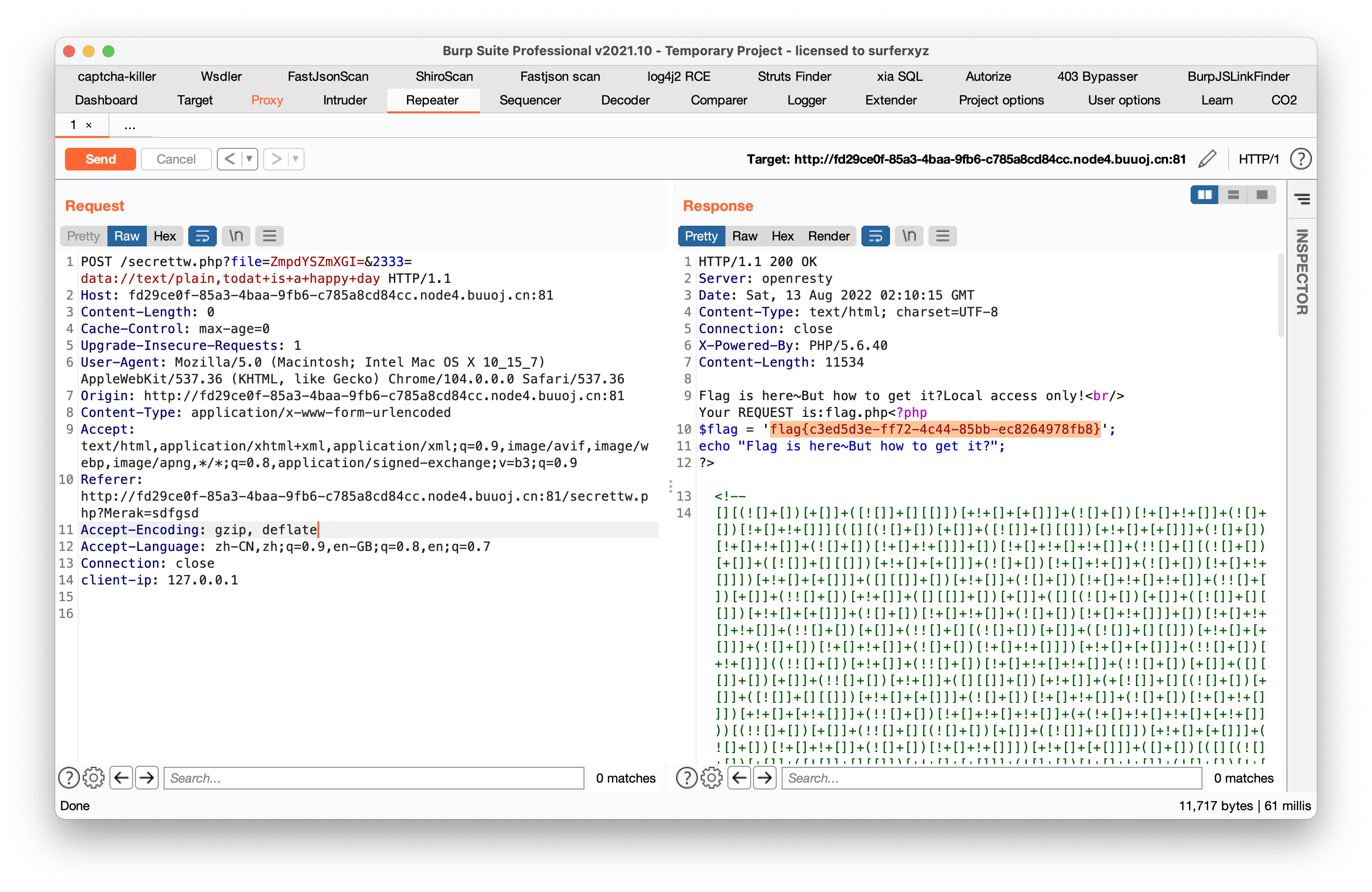Focus the Response search input field
Image resolution: width=1372 pixels, height=892 pixels.
992,778
